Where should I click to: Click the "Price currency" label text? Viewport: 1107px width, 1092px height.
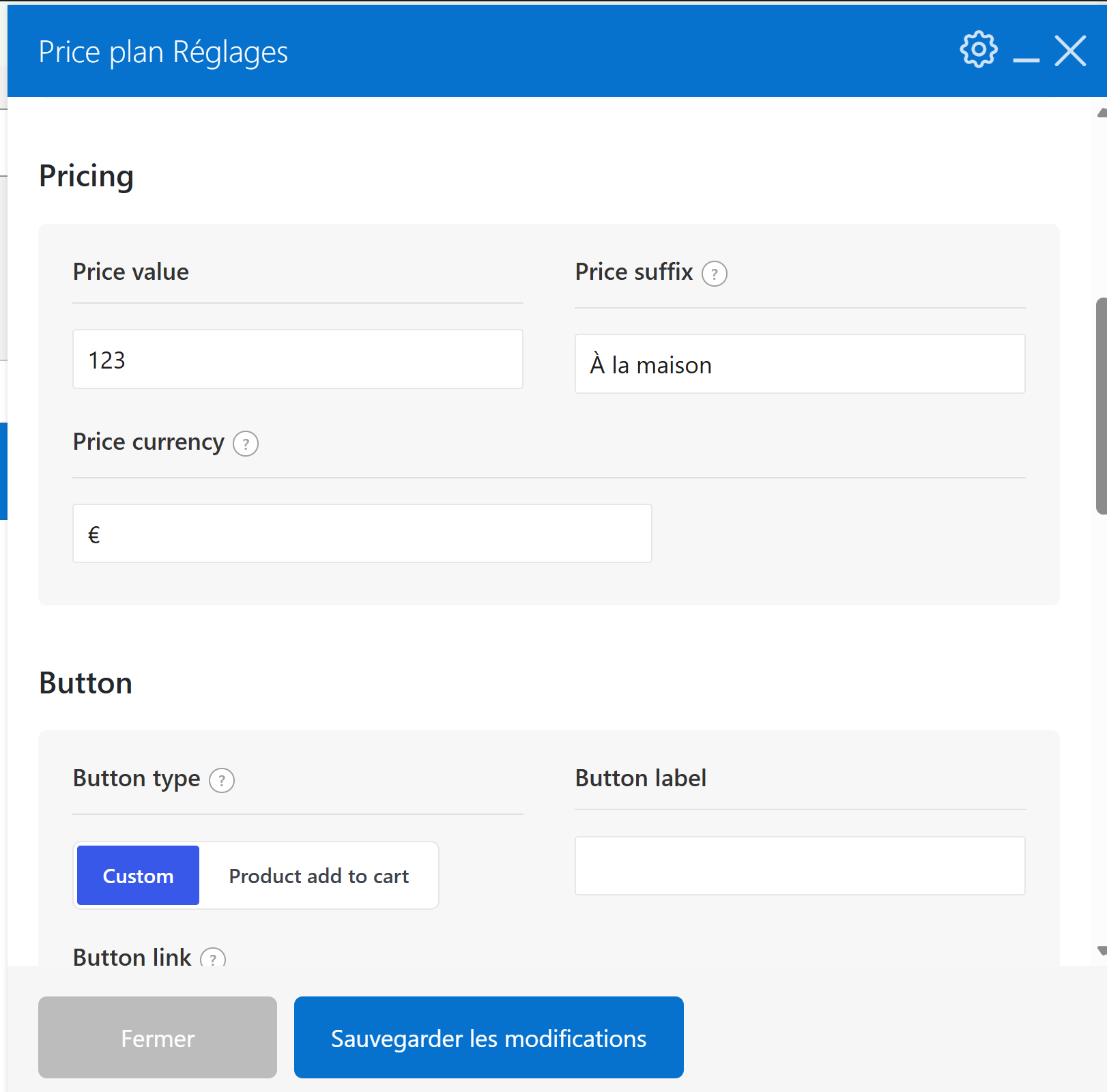149,442
